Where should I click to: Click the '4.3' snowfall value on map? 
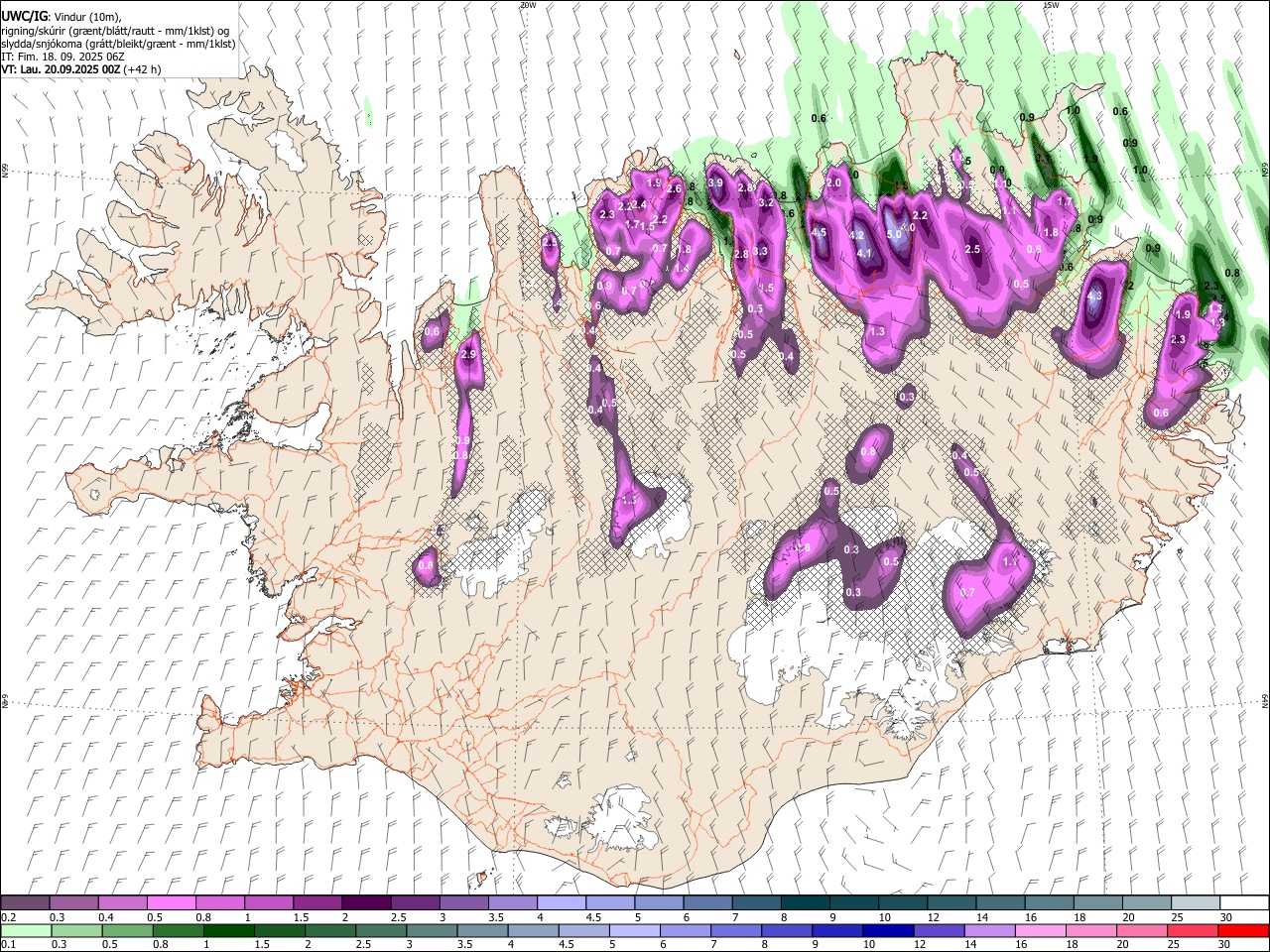pos(1095,296)
